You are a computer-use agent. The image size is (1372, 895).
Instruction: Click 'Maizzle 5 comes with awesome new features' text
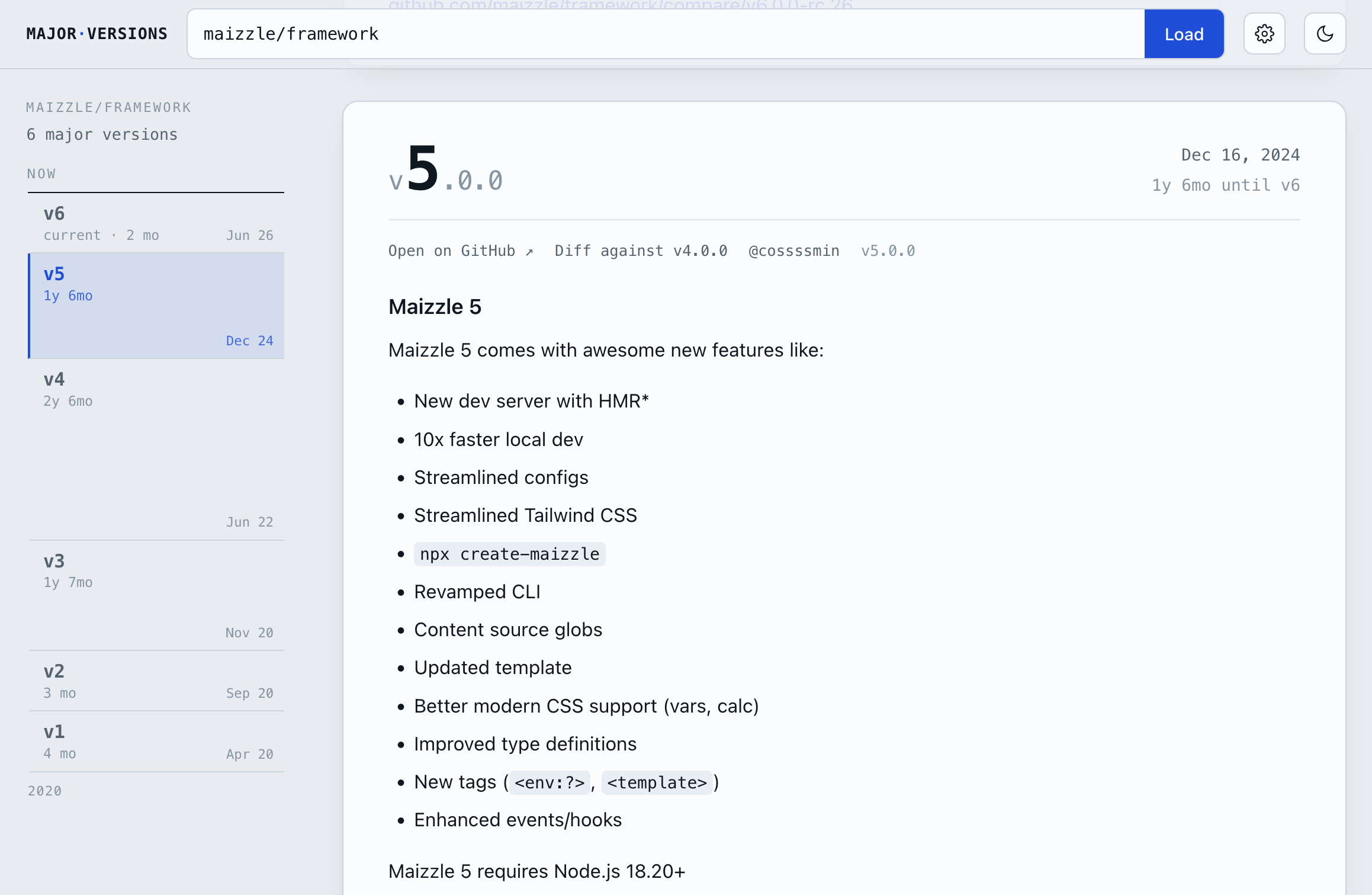pyautogui.click(x=606, y=350)
